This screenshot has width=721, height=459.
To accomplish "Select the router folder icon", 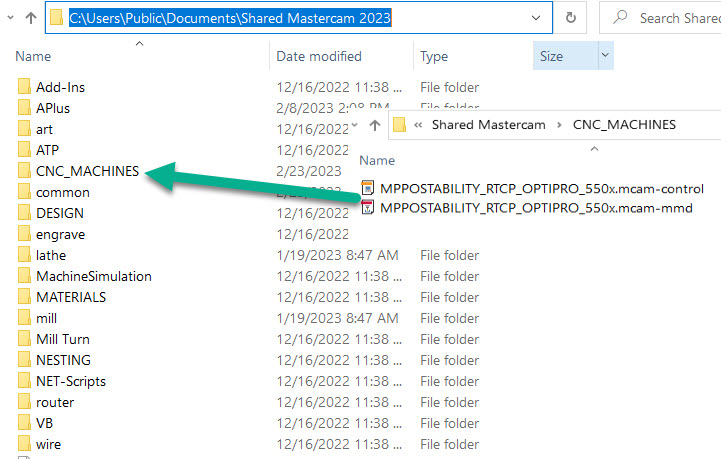I will pyautogui.click(x=24, y=401).
